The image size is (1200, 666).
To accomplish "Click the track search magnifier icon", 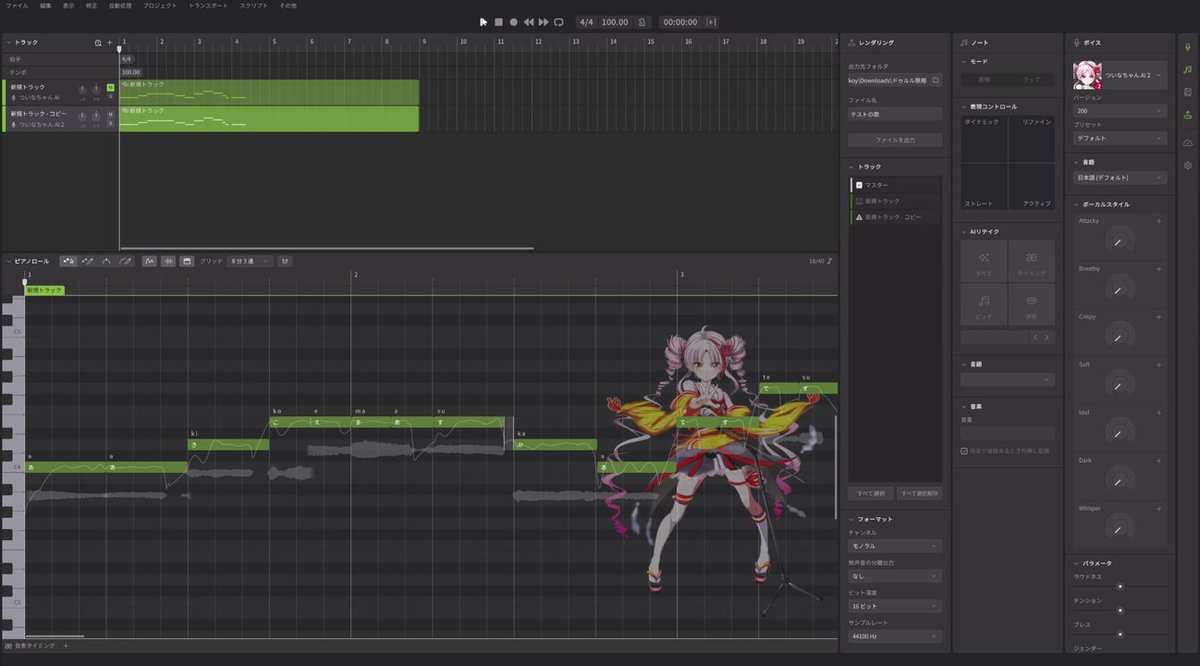I will click(98, 43).
